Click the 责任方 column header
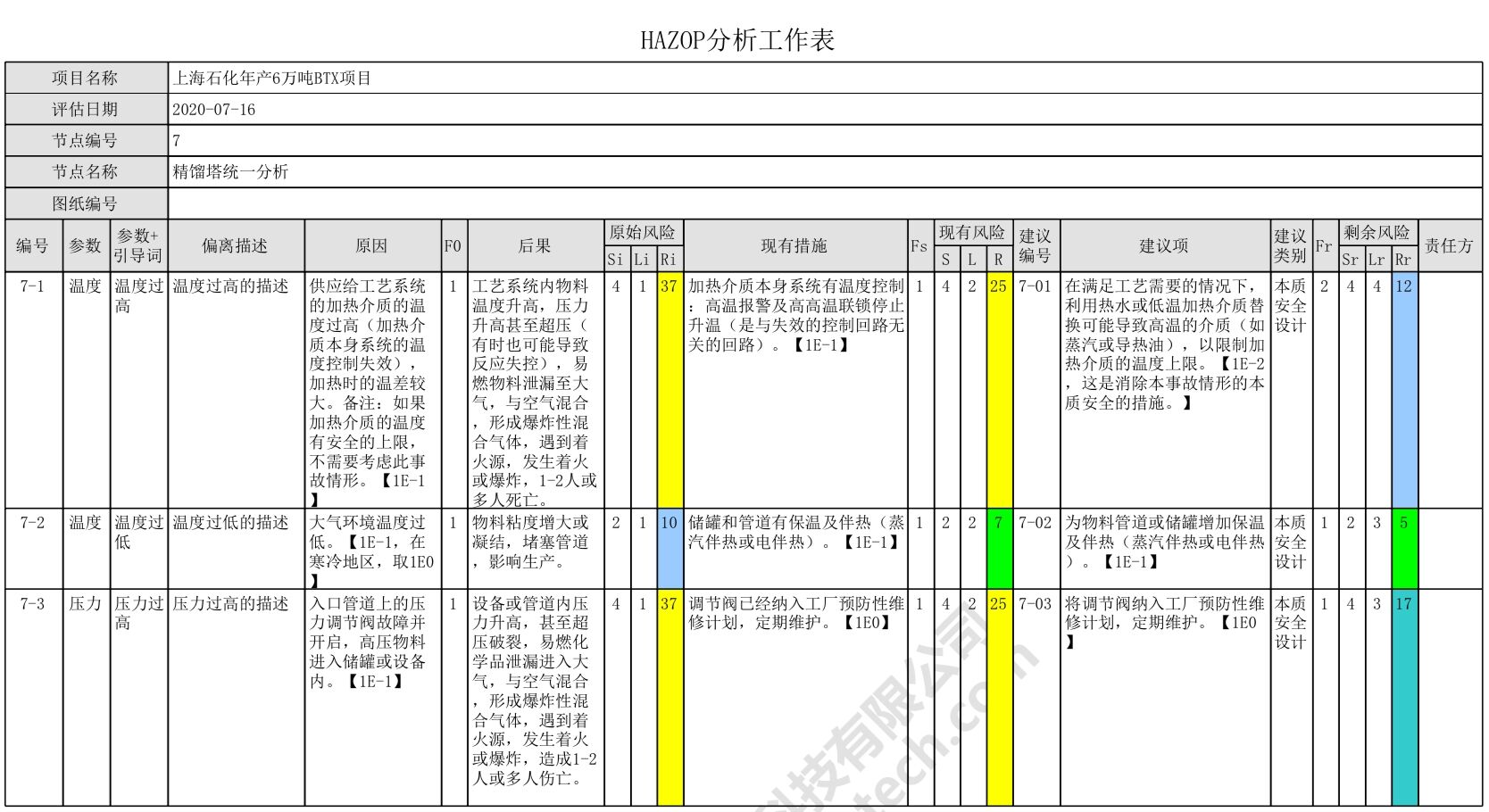The height and width of the screenshot is (812, 1489). tap(1449, 245)
